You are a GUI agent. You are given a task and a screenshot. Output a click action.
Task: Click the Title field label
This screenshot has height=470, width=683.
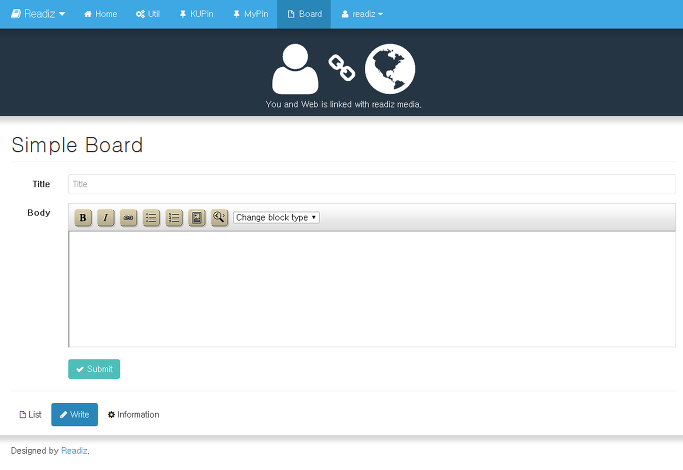tap(41, 184)
